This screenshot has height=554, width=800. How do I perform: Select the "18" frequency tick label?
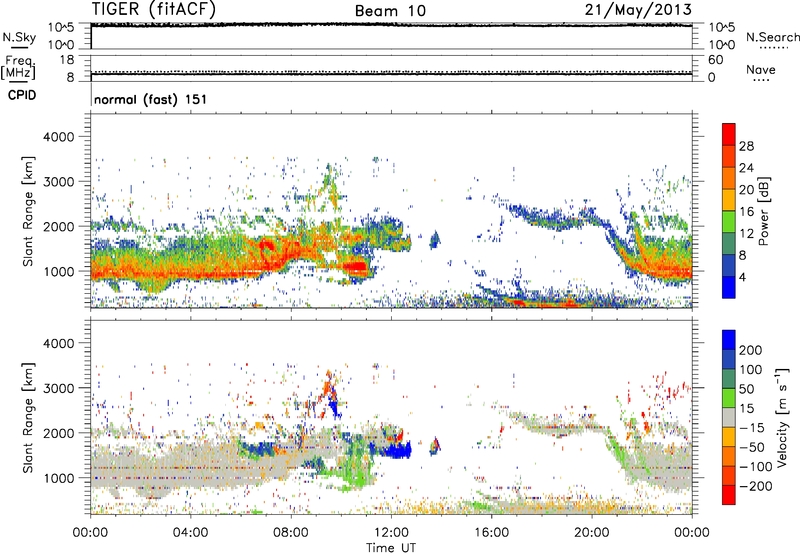(67, 60)
